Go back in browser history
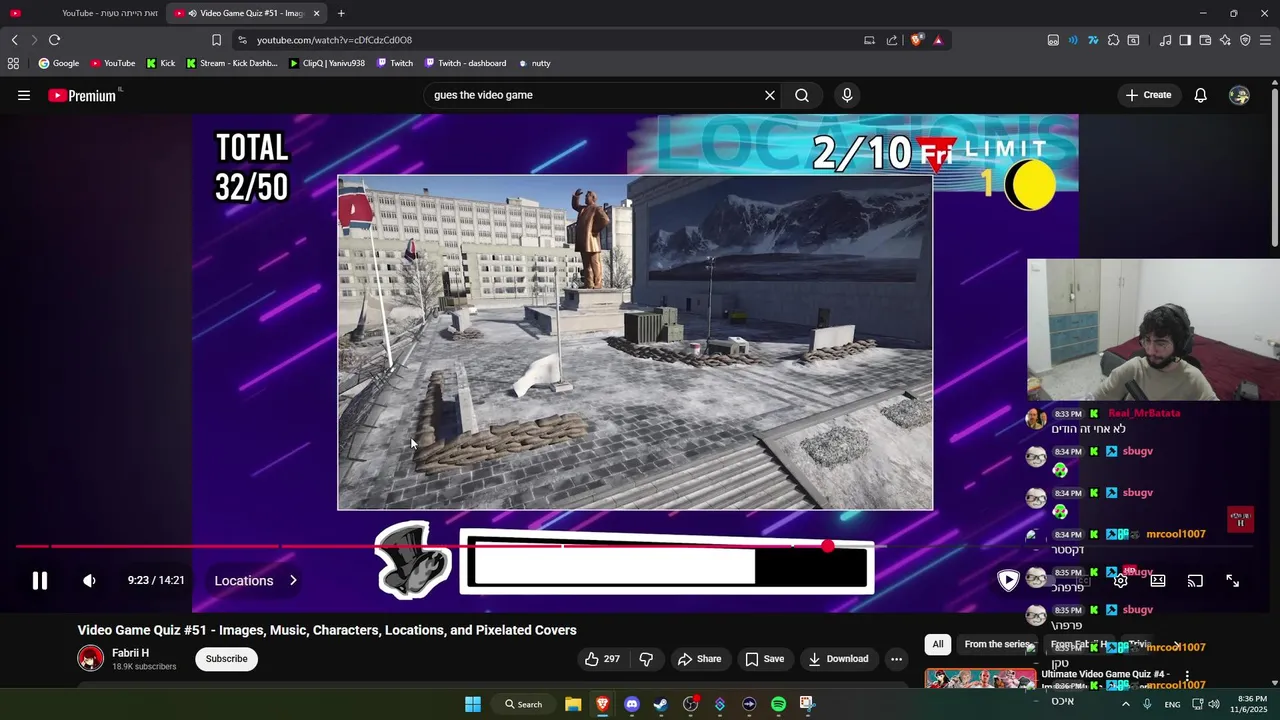The height and width of the screenshot is (720, 1280). (x=15, y=40)
